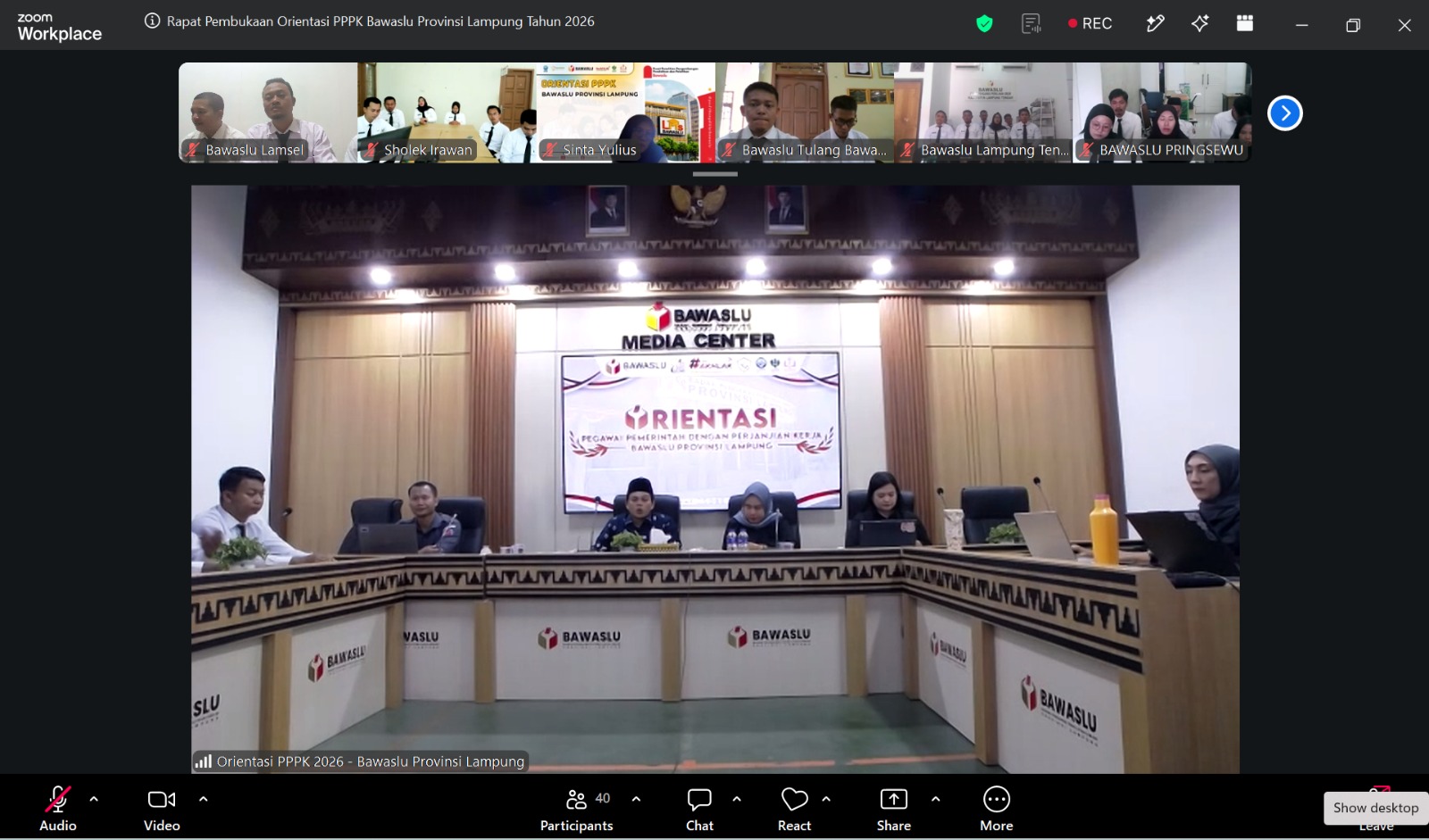The height and width of the screenshot is (840, 1429).
Task: Open the Participants panel
Action: (577, 809)
